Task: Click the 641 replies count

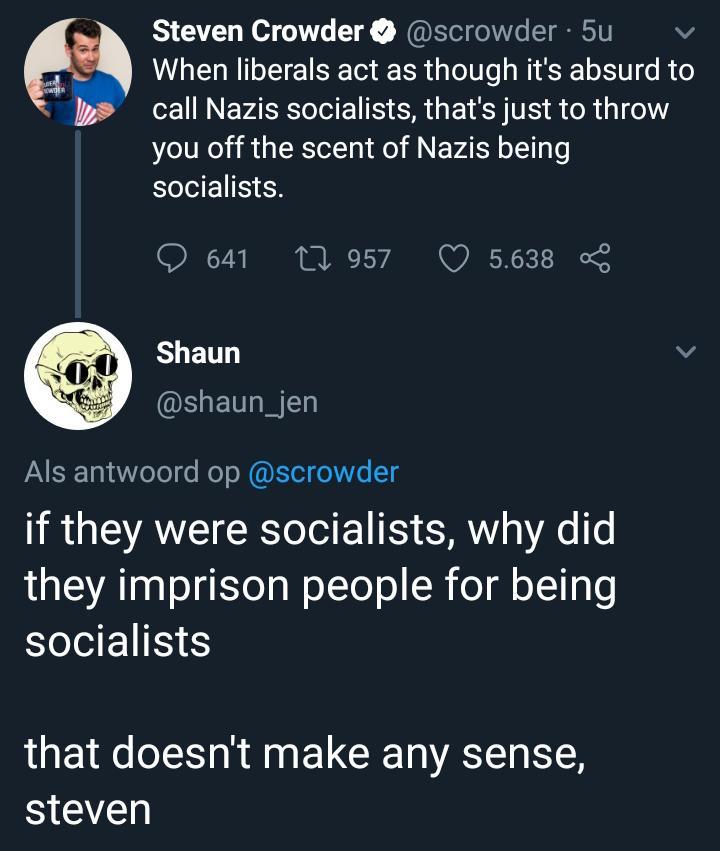Action: pyautogui.click(x=227, y=259)
